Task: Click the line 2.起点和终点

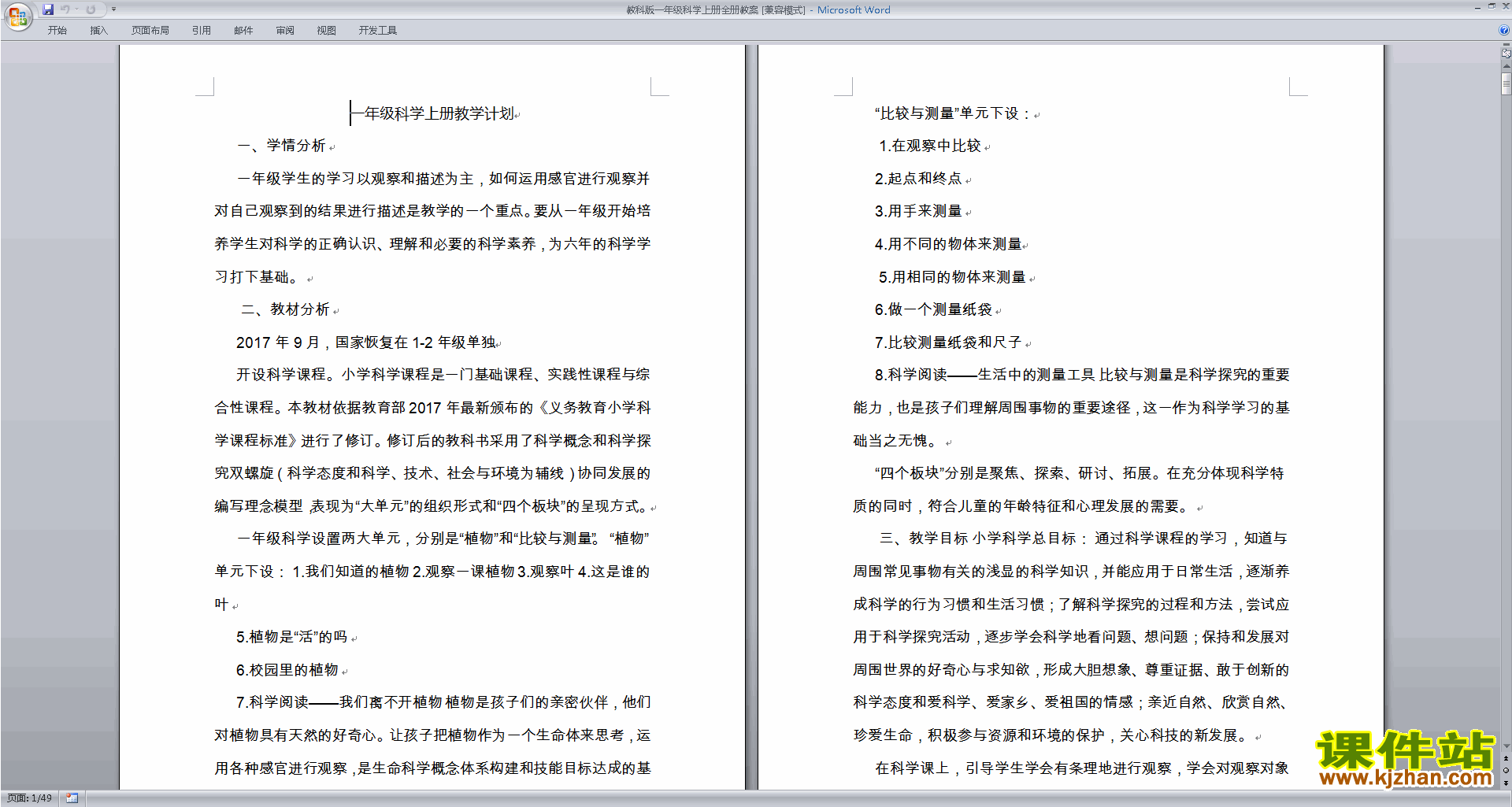Action: [918, 179]
